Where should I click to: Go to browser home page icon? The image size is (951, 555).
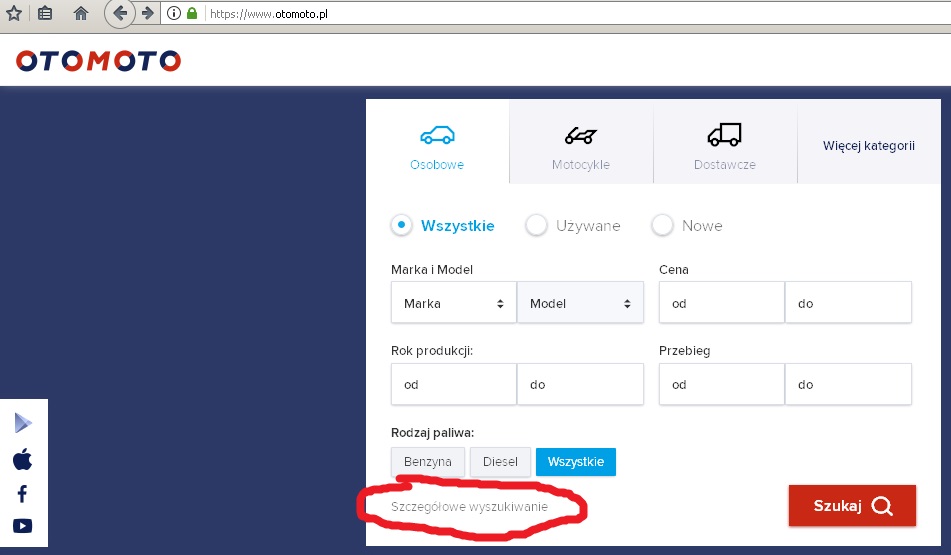[81, 13]
